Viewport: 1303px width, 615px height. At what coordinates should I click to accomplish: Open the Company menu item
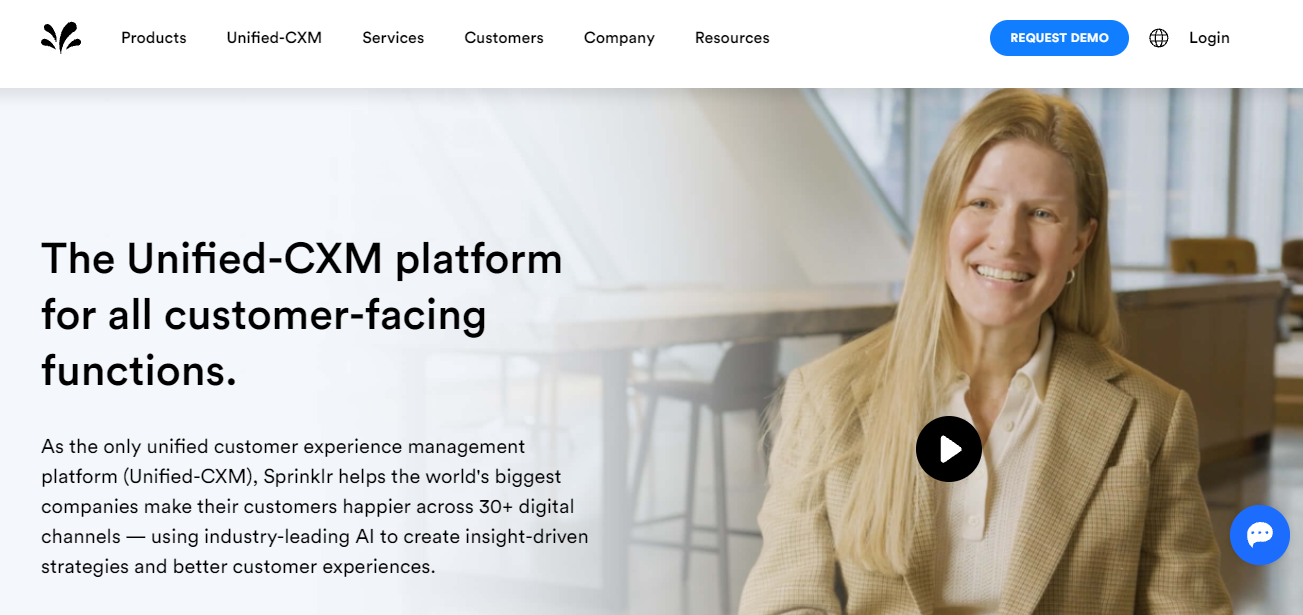click(619, 38)
